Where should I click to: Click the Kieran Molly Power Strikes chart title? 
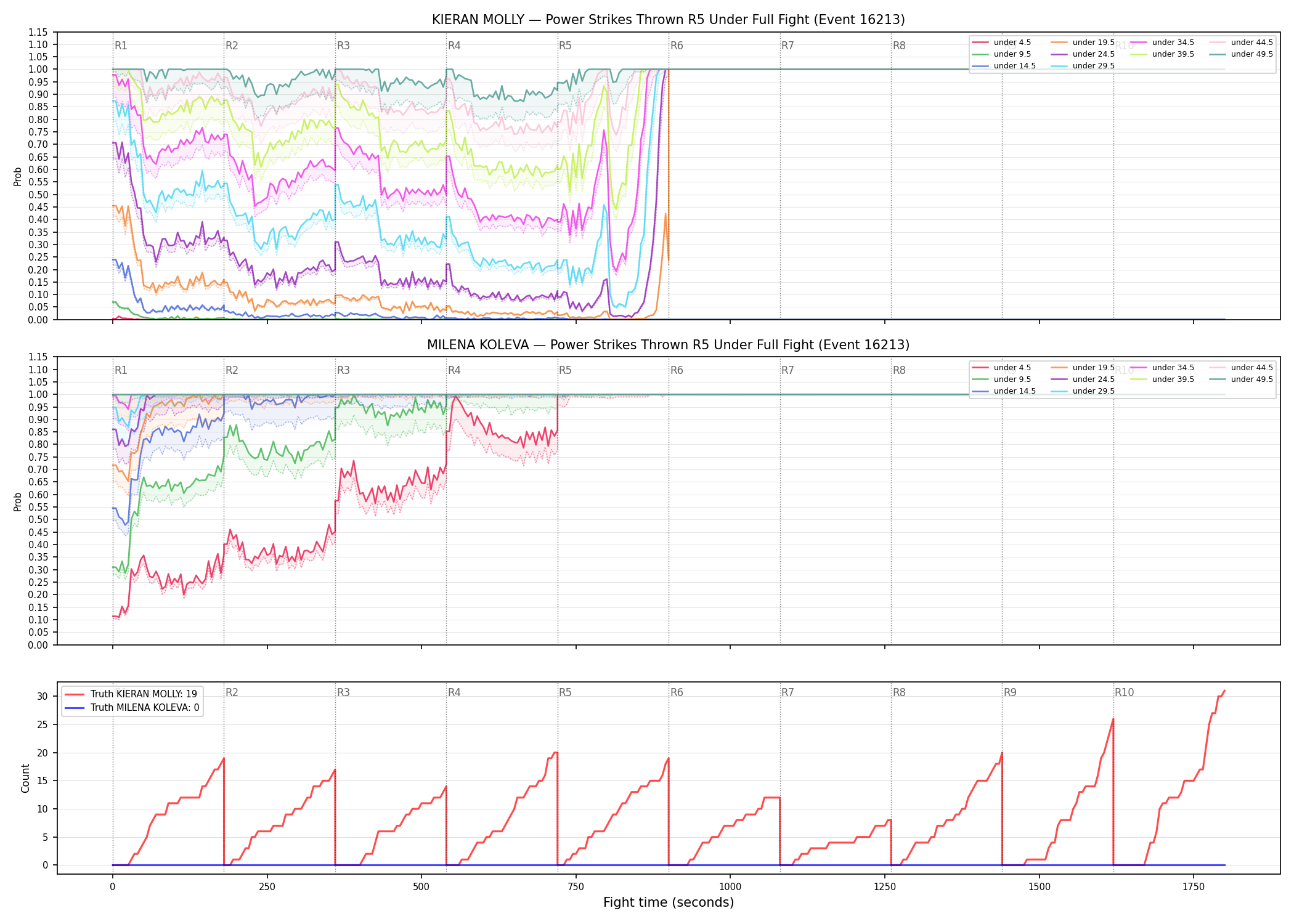coord(669,20)
